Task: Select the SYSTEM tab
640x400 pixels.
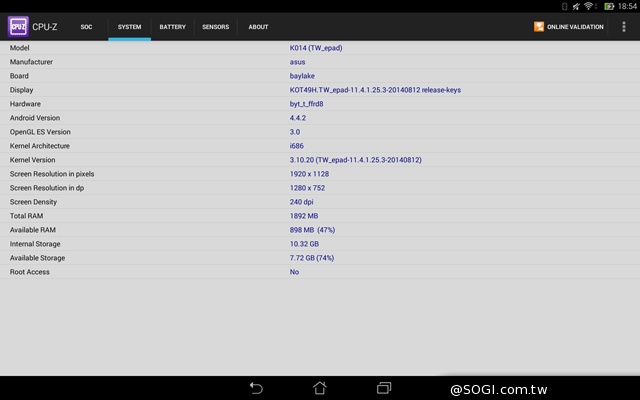Action: (129, 27)
